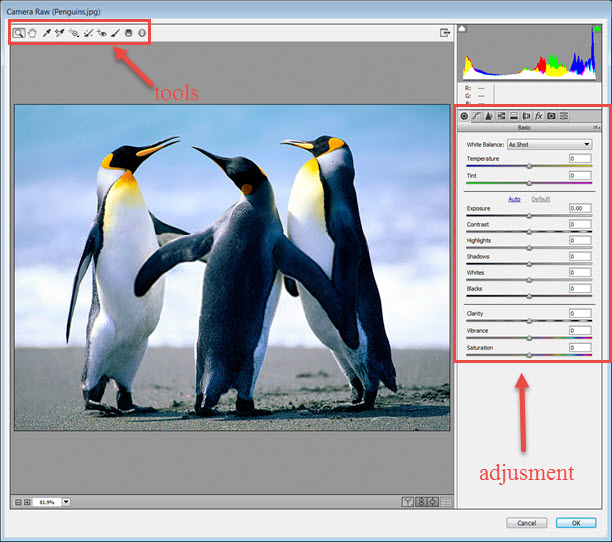The image size is (612, 542).
Task: Focus the Vibrance value field
Action: (580, 331)
